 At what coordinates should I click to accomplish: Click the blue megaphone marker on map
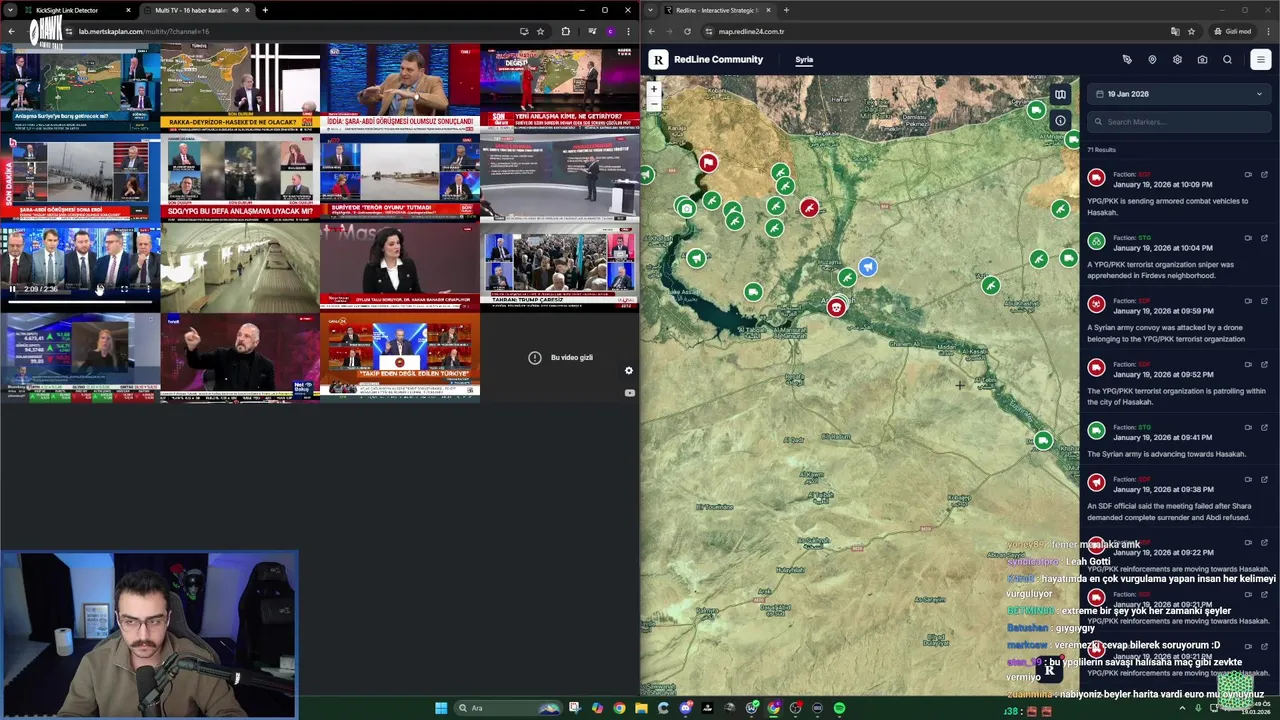[x=868, y=266]
